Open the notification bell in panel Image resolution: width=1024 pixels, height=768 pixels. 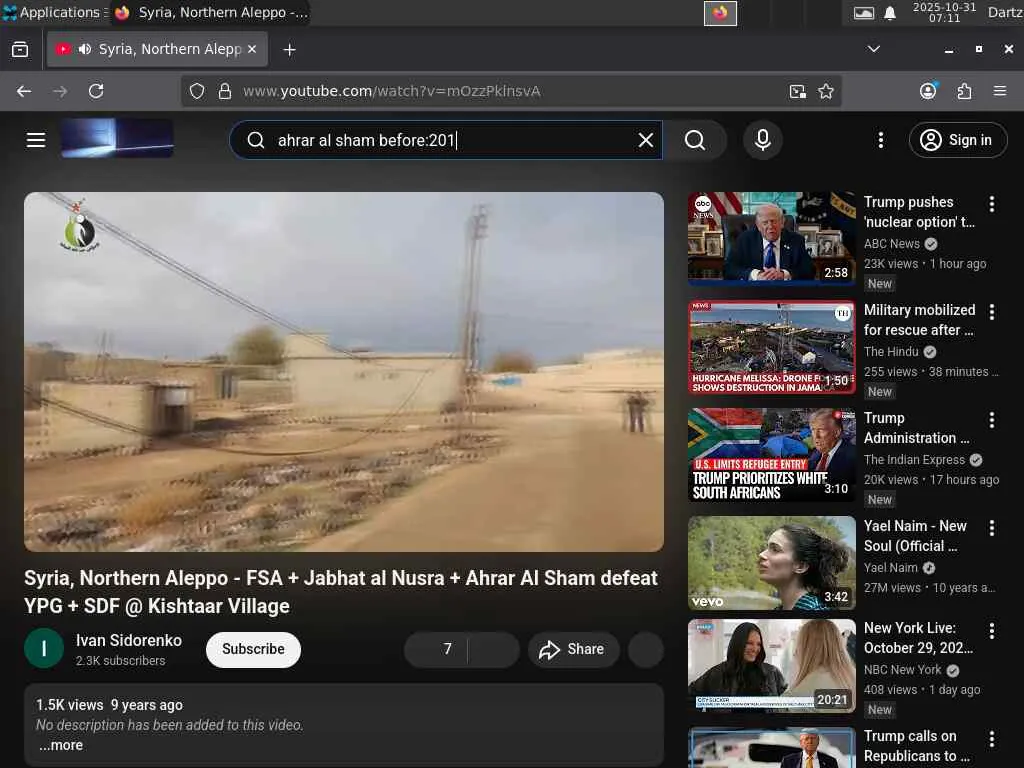coord(889,13)
